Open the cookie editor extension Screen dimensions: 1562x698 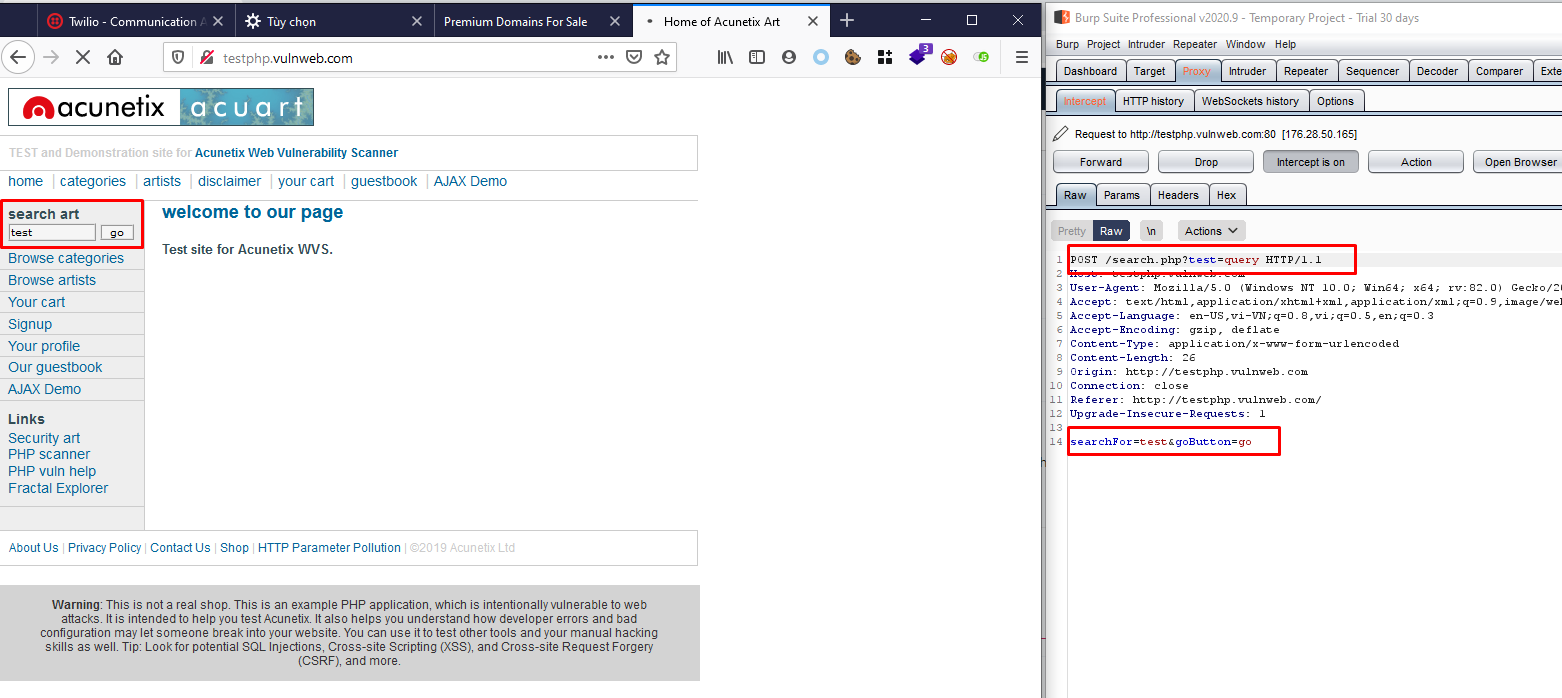(853, 57)
